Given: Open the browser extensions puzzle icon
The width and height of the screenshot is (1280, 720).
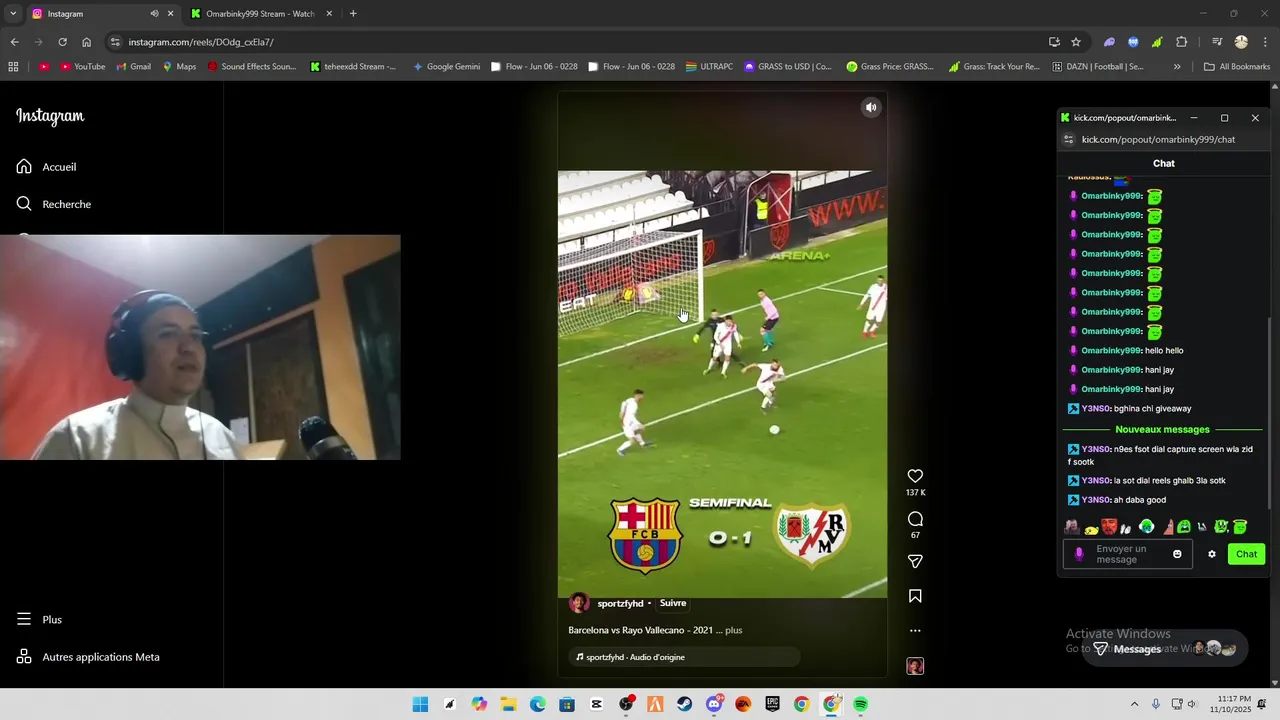Looking at the screenshot, I should [x=1182, y=42].
